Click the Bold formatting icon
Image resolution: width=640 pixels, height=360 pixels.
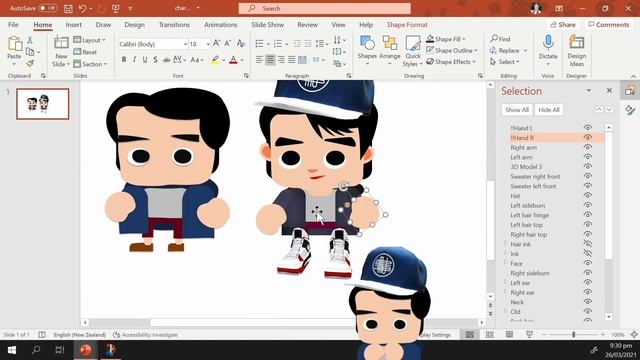coord(124,60)
